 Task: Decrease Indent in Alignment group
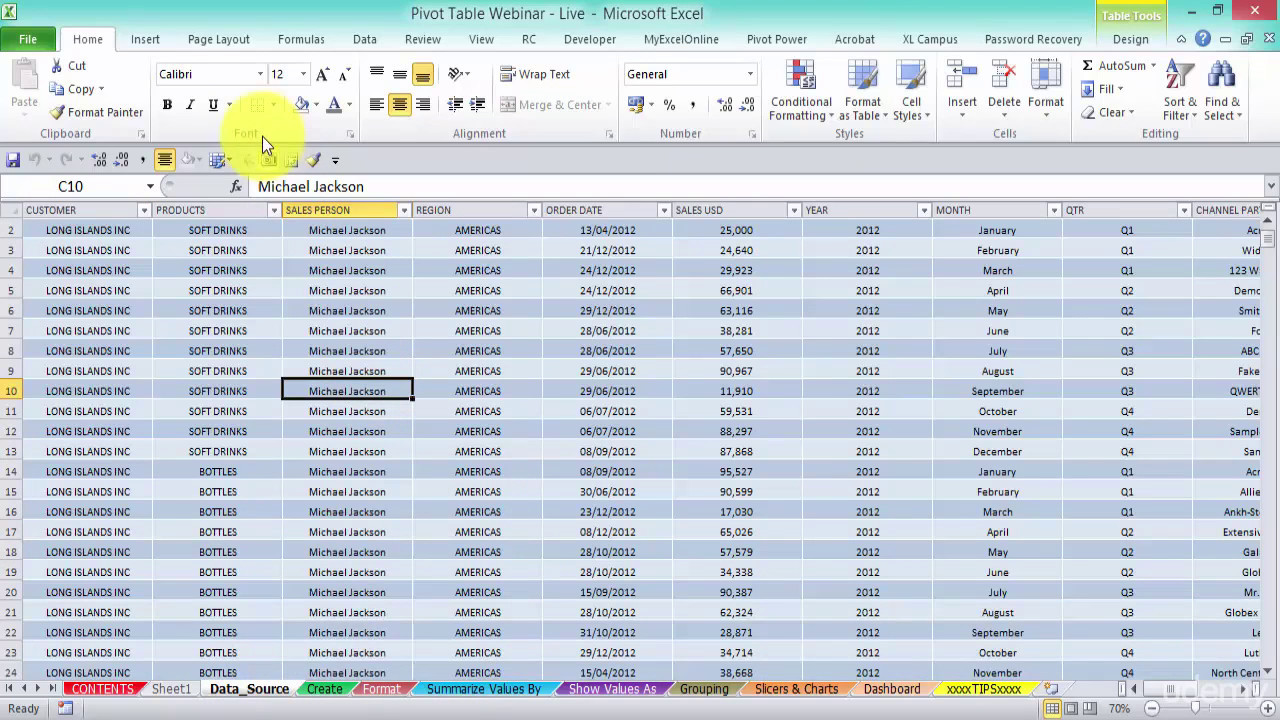tap(455, 104)
